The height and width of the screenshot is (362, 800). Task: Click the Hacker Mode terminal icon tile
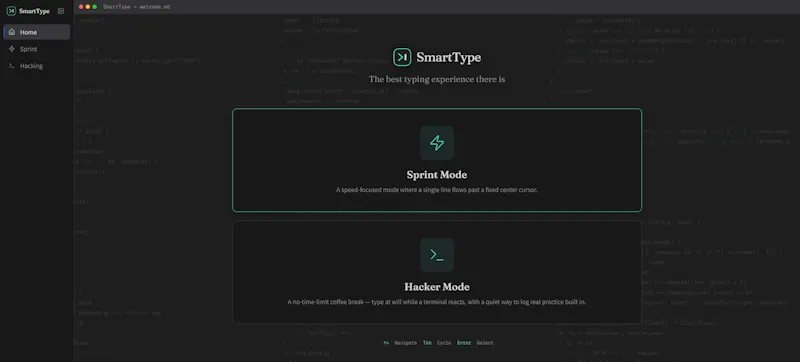pos(437,255)
